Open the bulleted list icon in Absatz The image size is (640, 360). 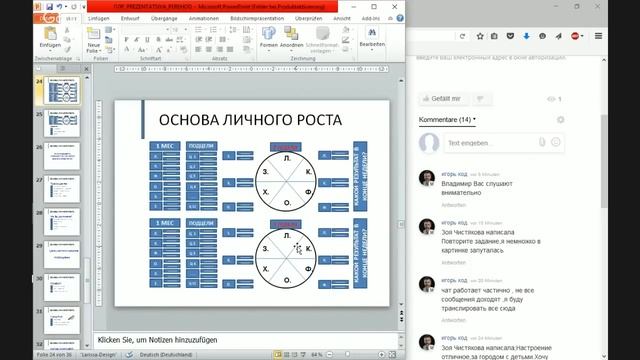pyautogui.click(x=199, y=30)
